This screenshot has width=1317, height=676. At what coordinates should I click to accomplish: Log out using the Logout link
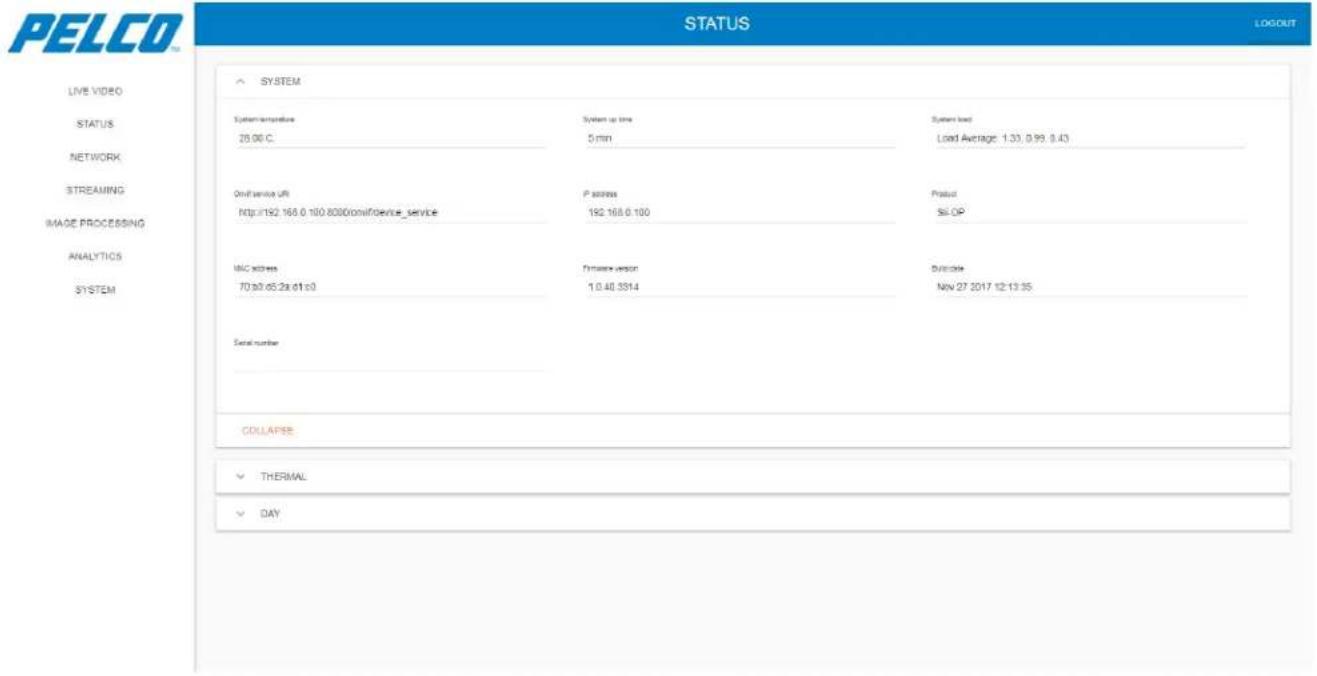point(1275,23)
